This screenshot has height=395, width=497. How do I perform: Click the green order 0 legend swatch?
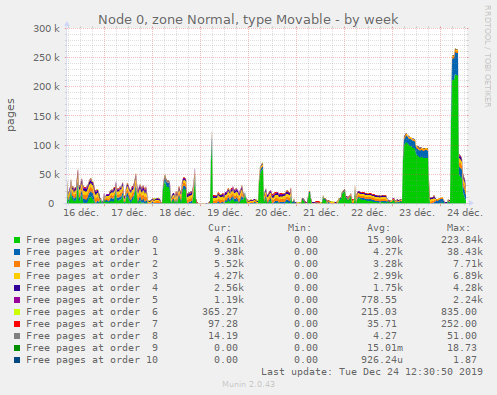(x=17, y=240)
